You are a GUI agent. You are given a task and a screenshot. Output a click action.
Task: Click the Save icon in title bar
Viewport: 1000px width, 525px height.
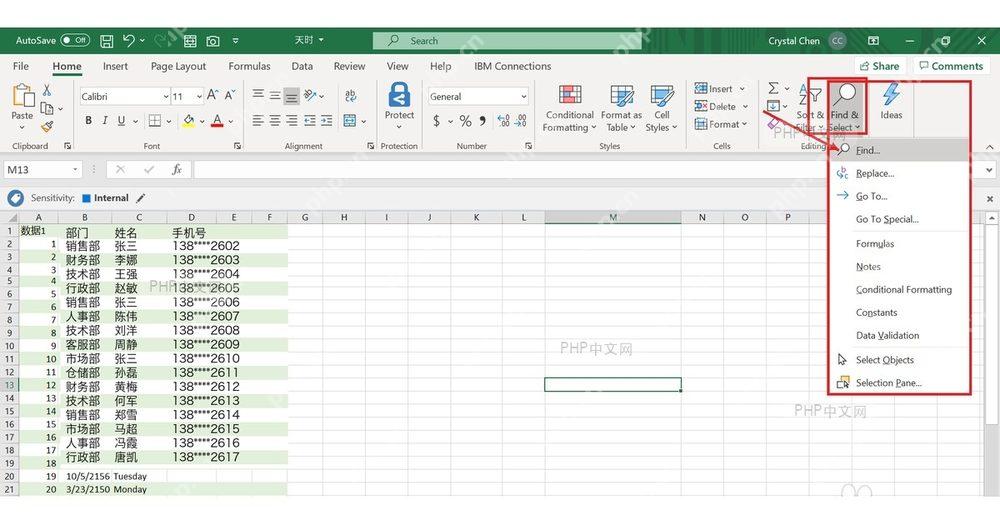click(107, 41)
